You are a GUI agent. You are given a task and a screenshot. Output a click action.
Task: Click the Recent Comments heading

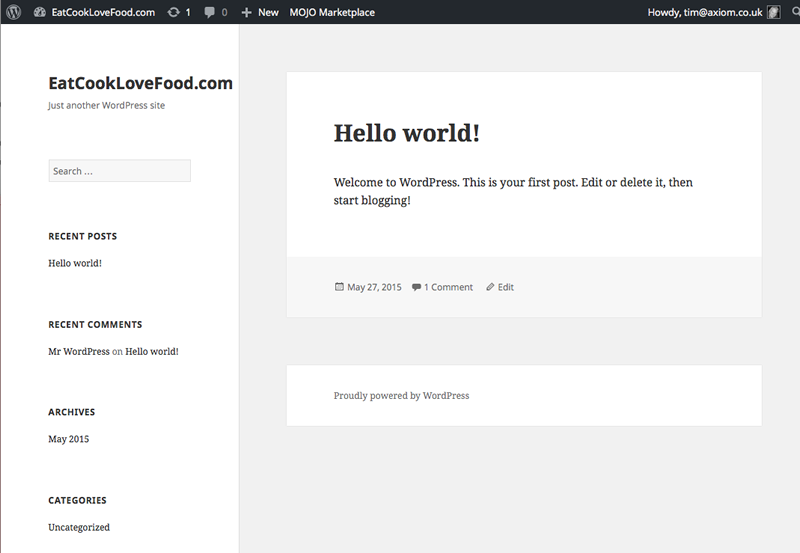point(95,324)
